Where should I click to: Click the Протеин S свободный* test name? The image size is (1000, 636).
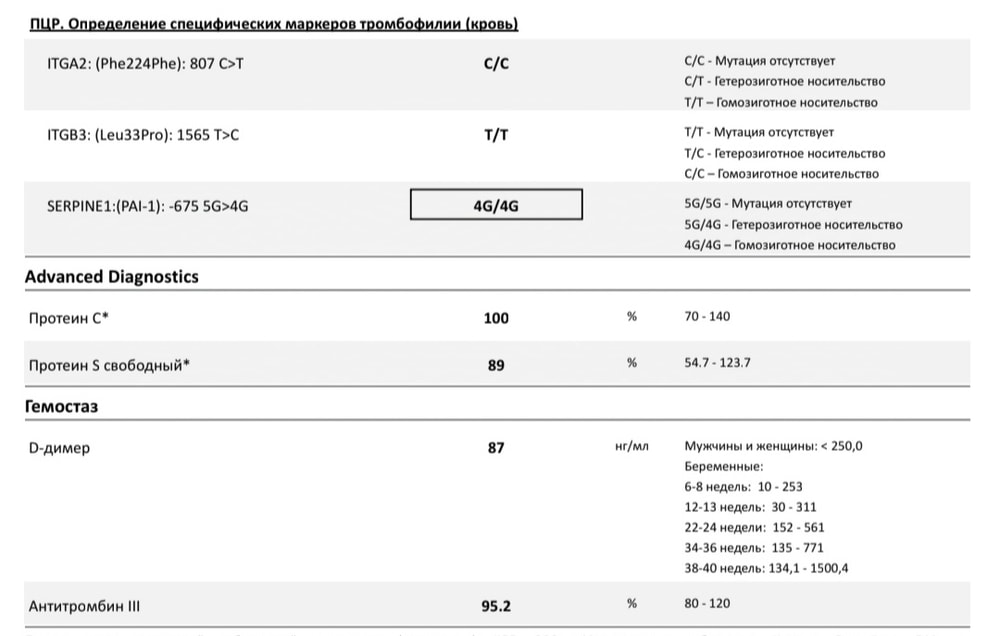tap(109, 365)
